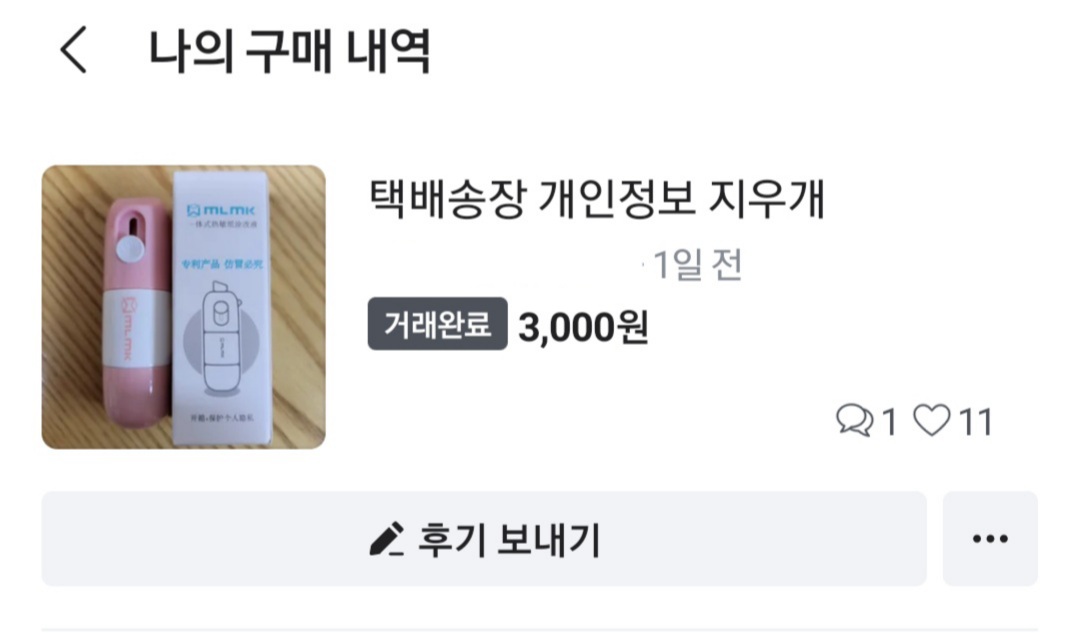Click the blue MLMK logo on box

(x=222, y=210)
